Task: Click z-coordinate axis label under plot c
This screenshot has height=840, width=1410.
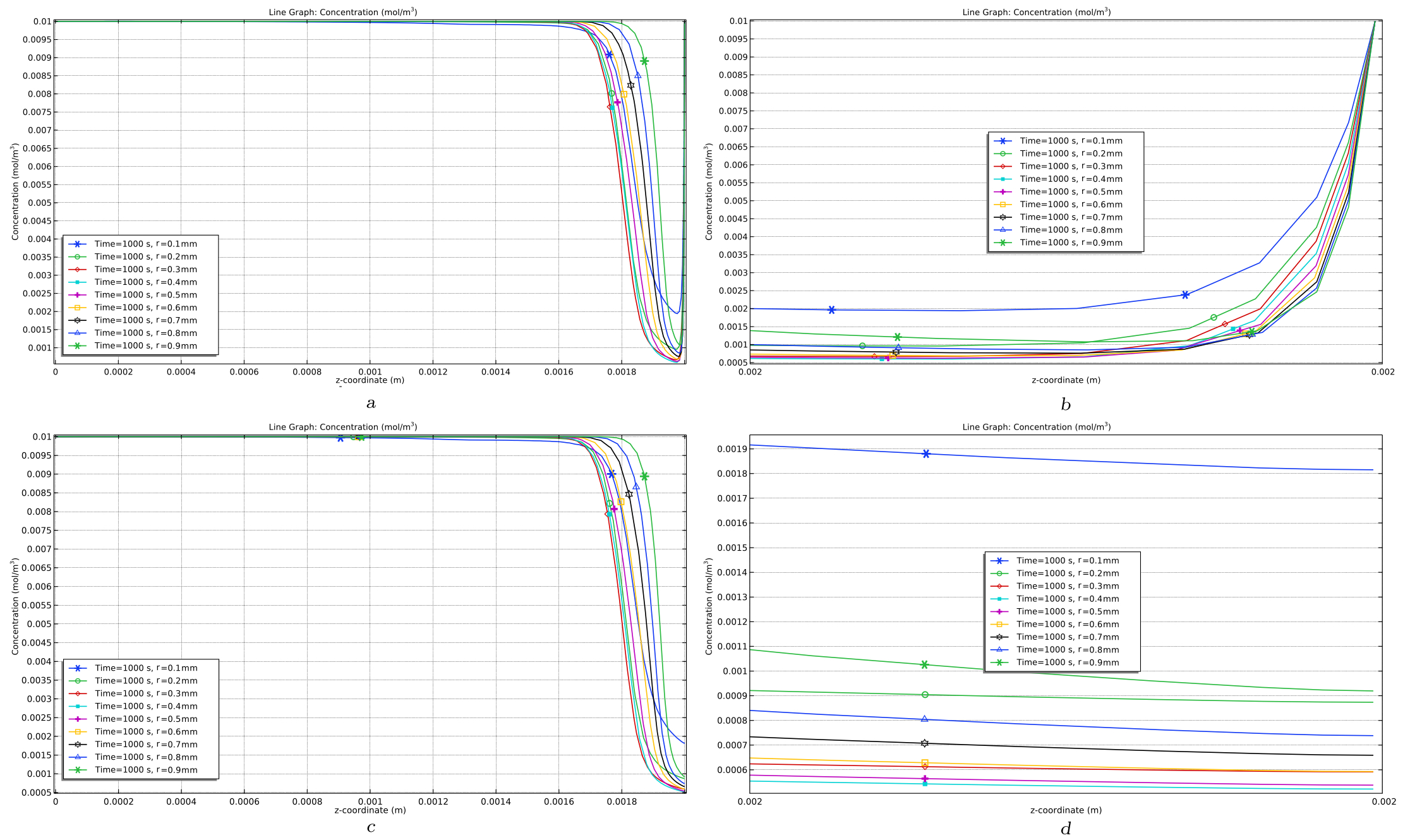Action: point(370,810)
